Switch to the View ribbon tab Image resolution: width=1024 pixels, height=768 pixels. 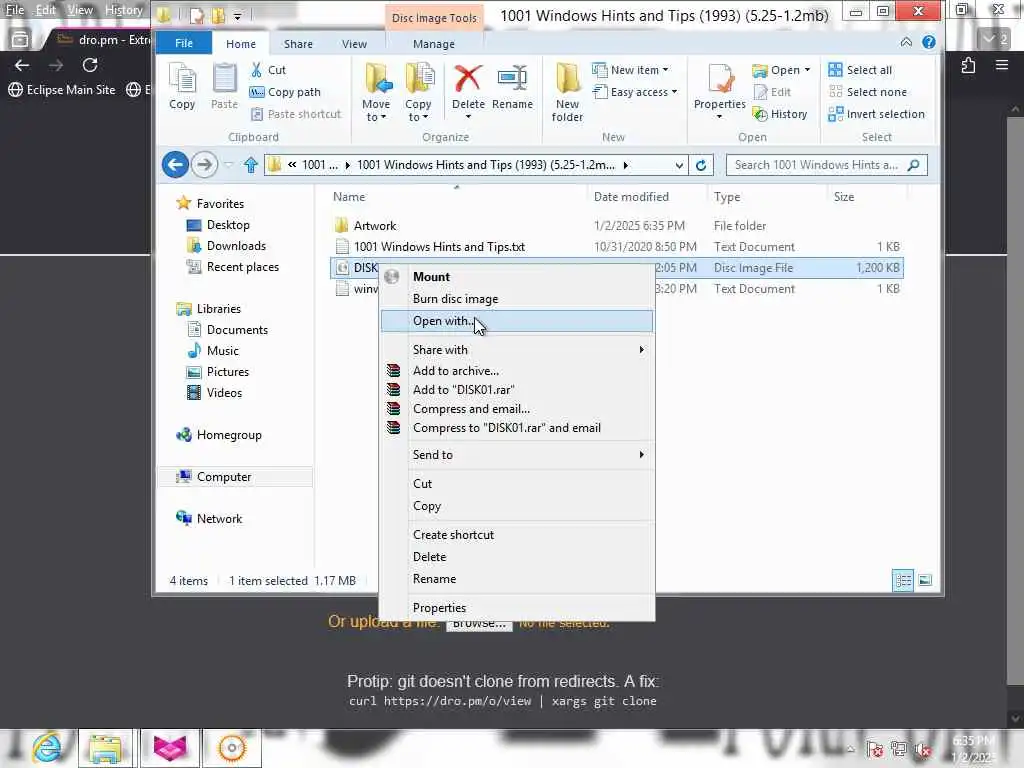coord(354,44)
